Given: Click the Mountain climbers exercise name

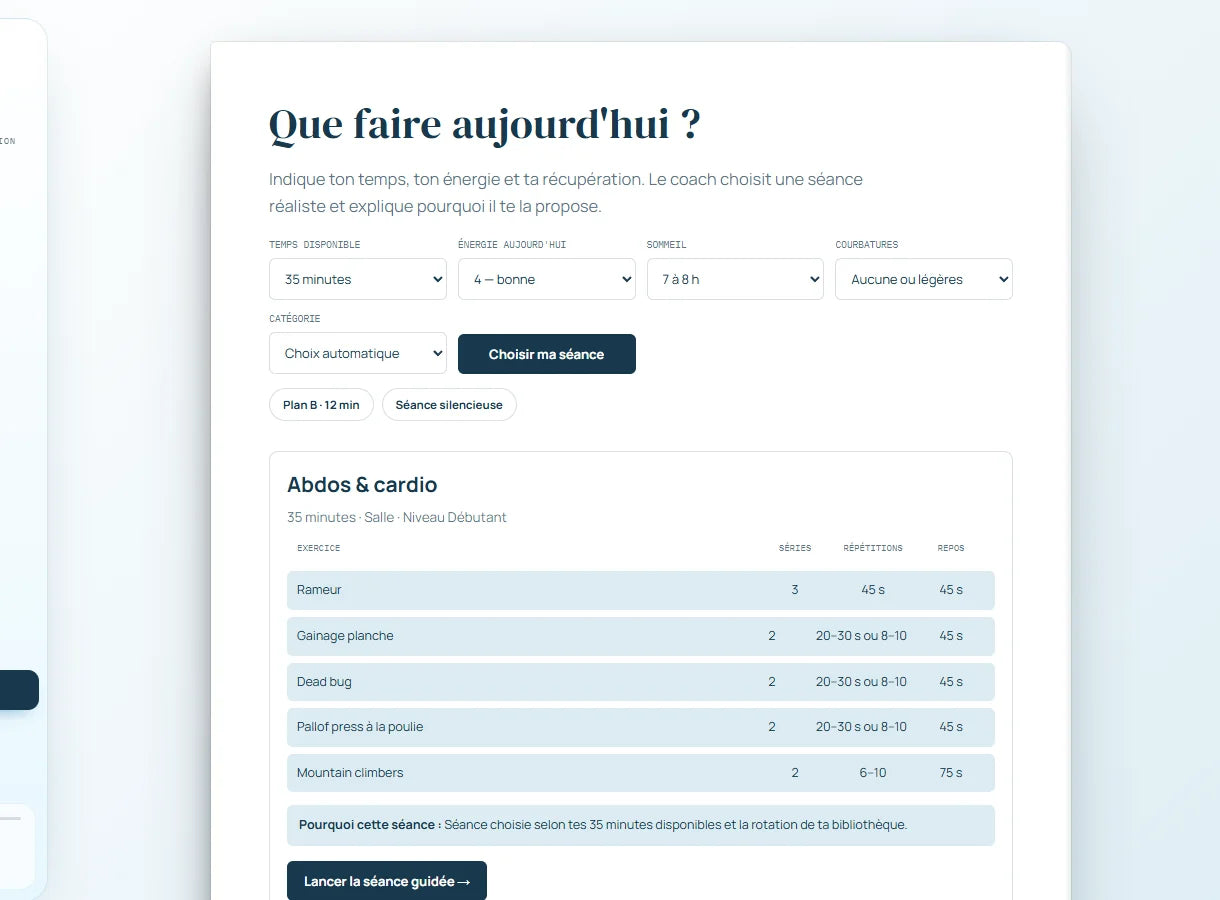Looking at the screenshot, I should [x=350, y=773].
